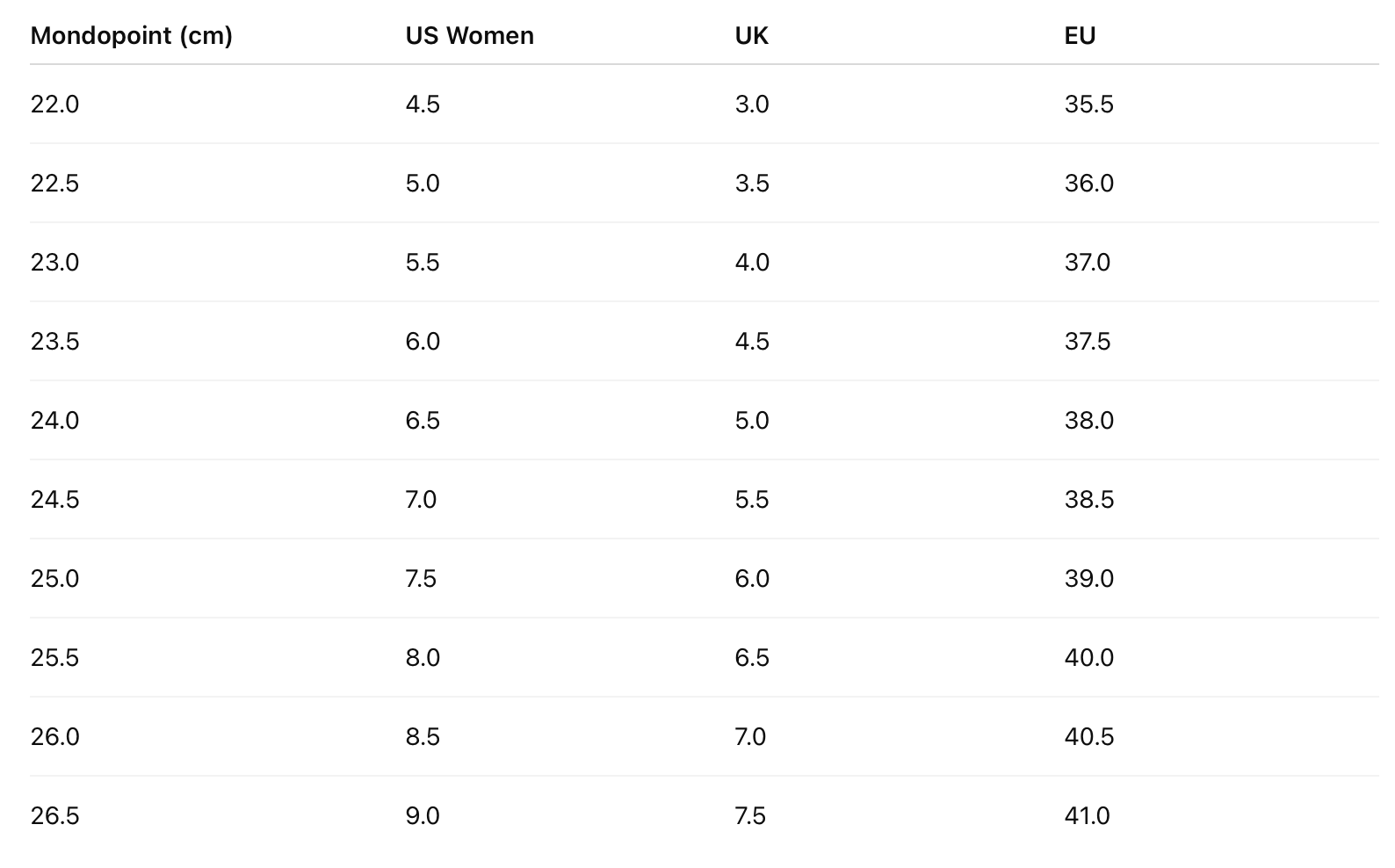Click the US Women column header
The width and height of the screenshot is (1395, 868).
click(x=469, y=36)
